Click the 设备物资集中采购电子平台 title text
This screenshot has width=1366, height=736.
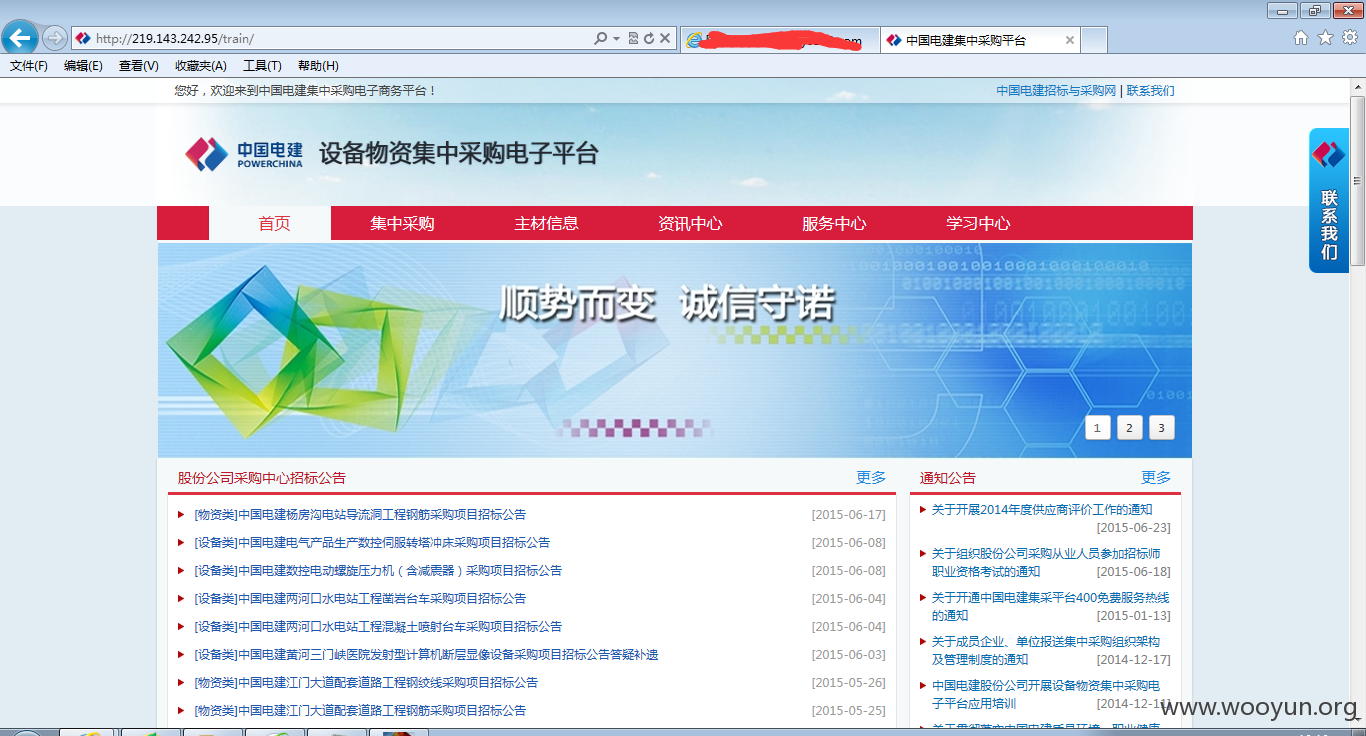click(459, 154)
